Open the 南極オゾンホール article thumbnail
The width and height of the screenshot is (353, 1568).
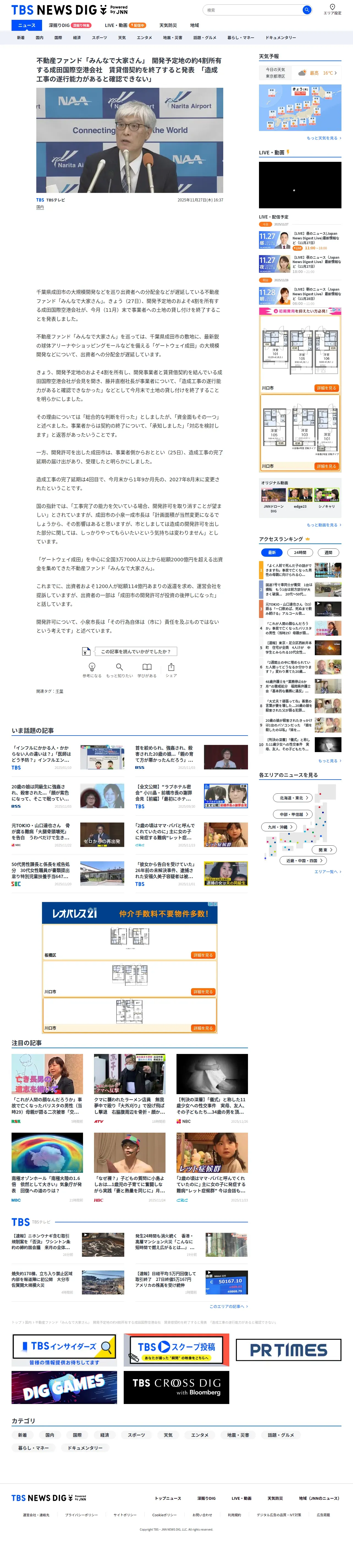[48, 1152]
